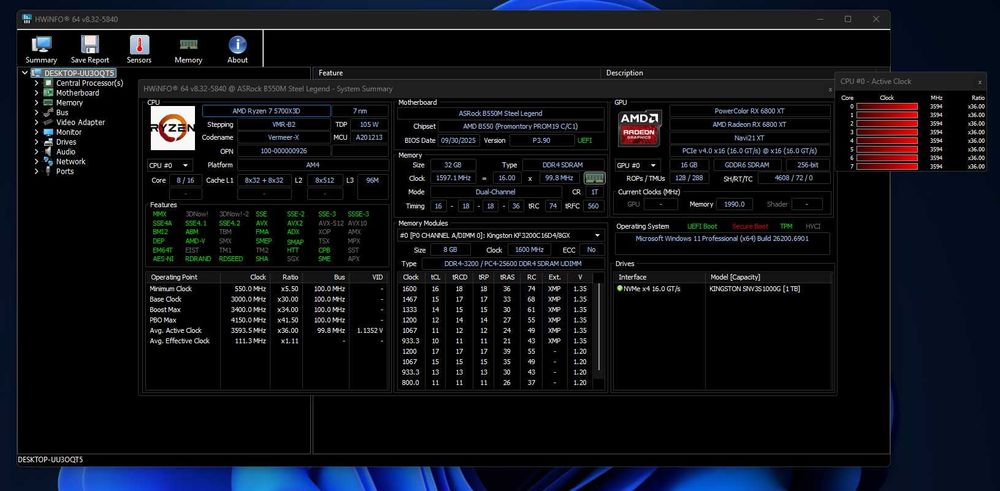The image size is (1000, 491).
Task: Click the NVMe x4 16.0 GT/s interface entry
Action: pyautogui.click(x=649, y=288)
